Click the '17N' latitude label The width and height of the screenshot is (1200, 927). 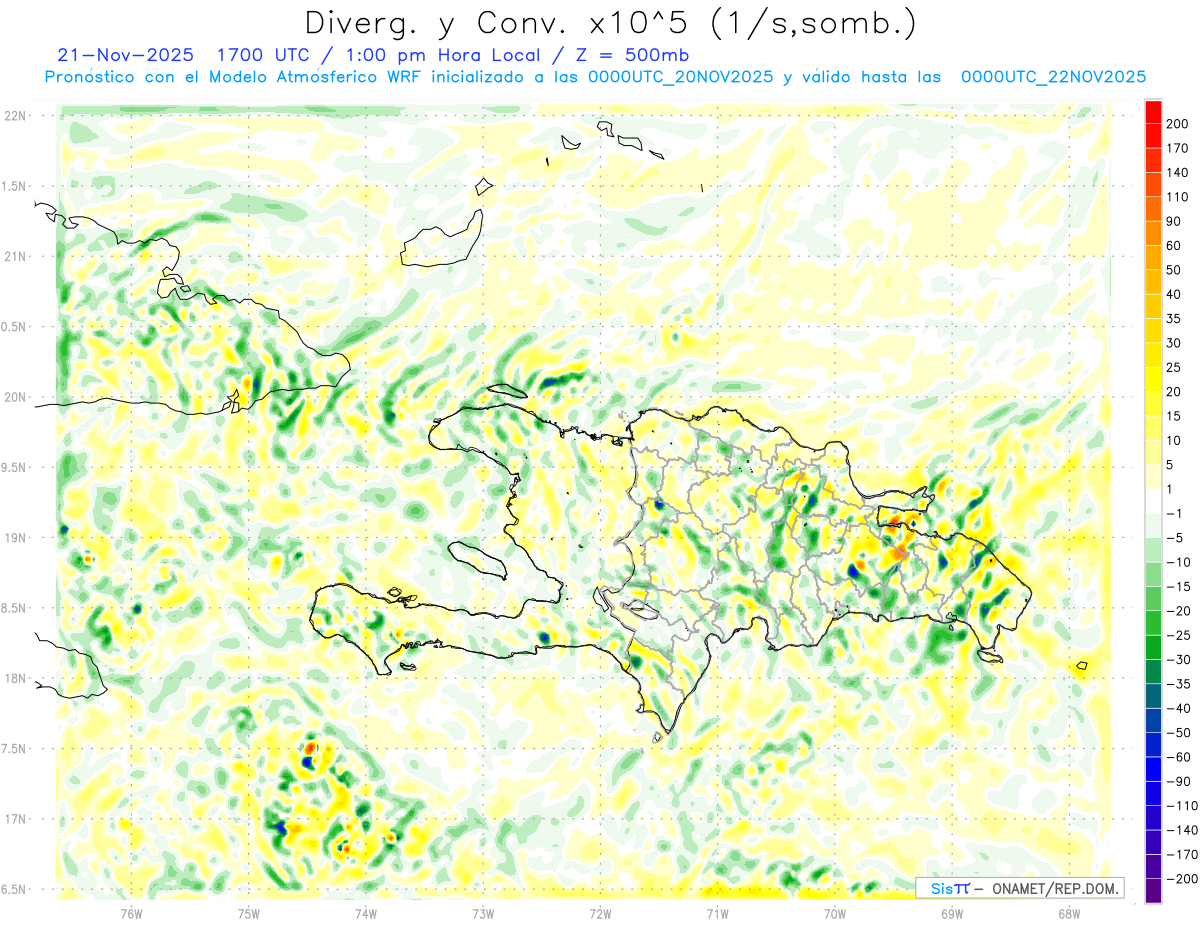pyautogui.click(x=14, y=819)
